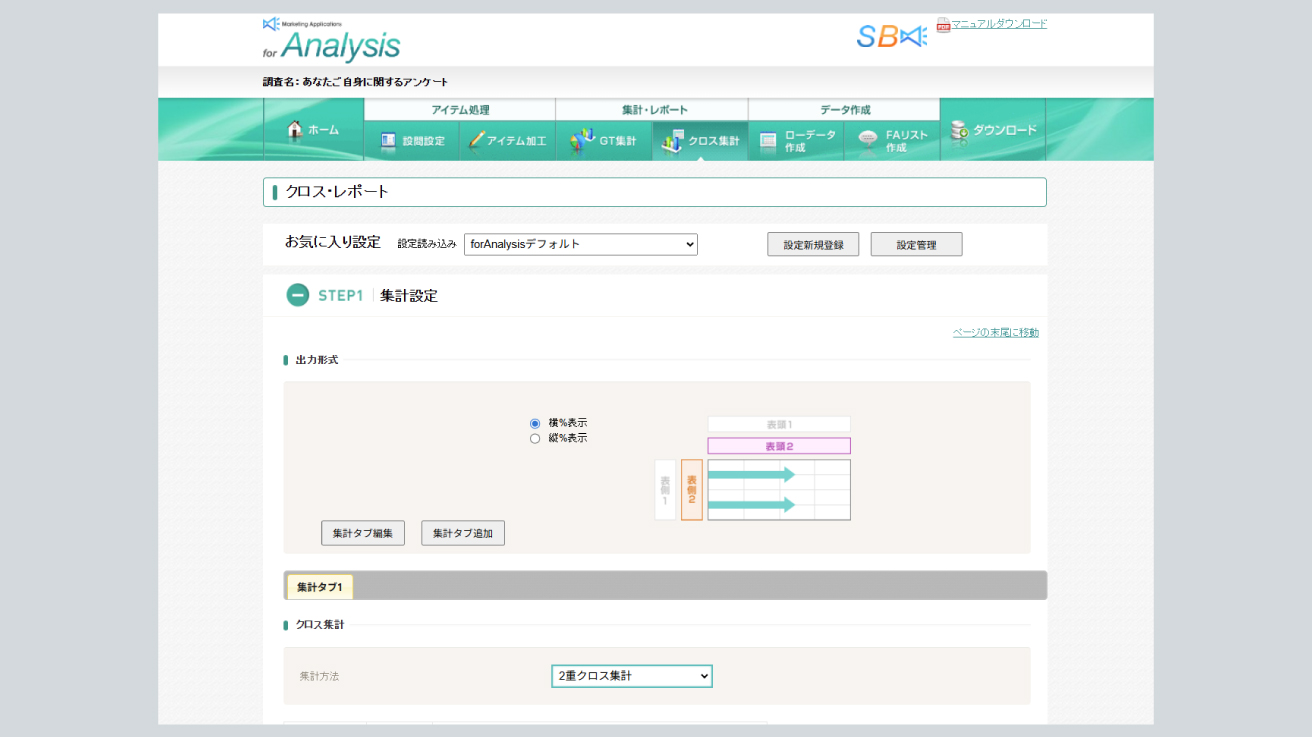Viewport: 1312px width, 738px height.
Task: Select the 縦%表示 radio button
Action: point(535,438)
